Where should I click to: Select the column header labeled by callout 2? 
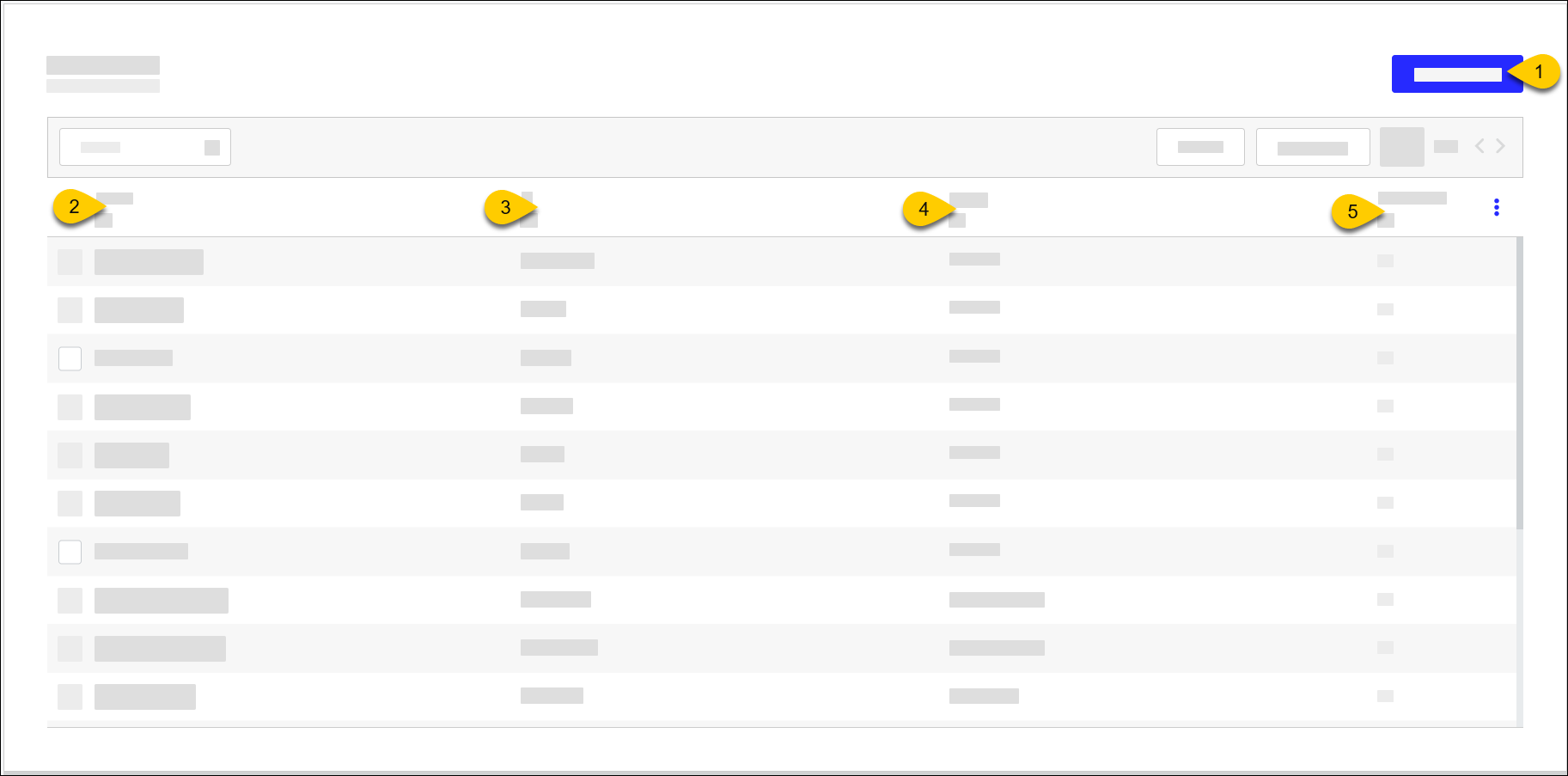click(x=114, y=199)
